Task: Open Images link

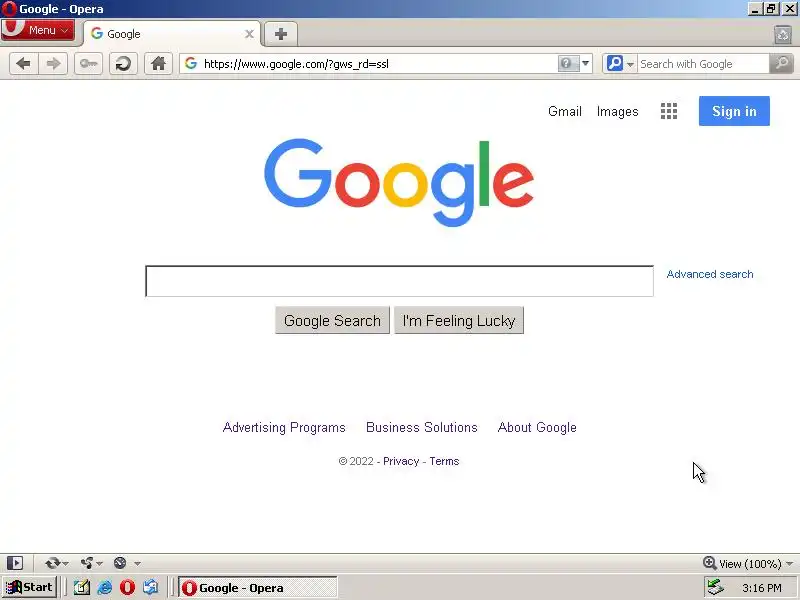Action: [617, 111]
